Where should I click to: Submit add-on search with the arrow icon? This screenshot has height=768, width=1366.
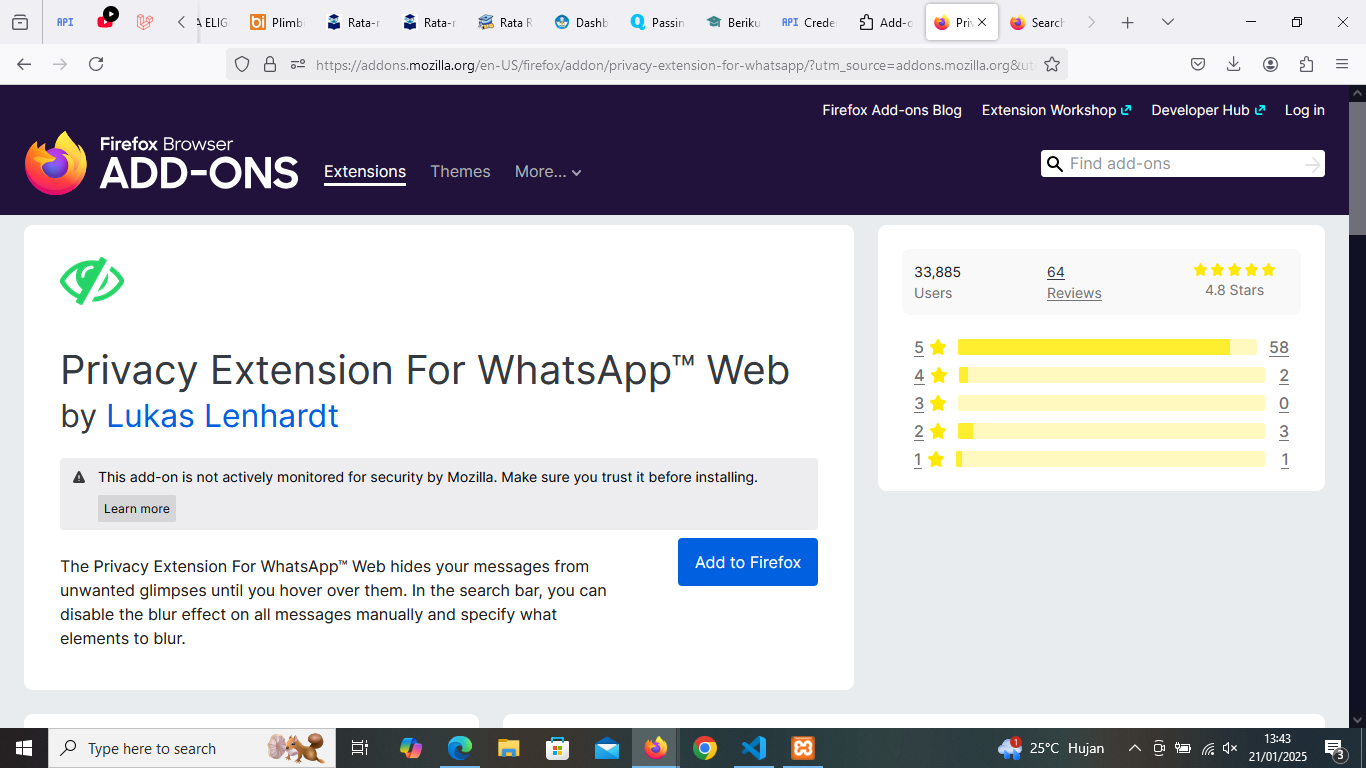coord(1312,164)
